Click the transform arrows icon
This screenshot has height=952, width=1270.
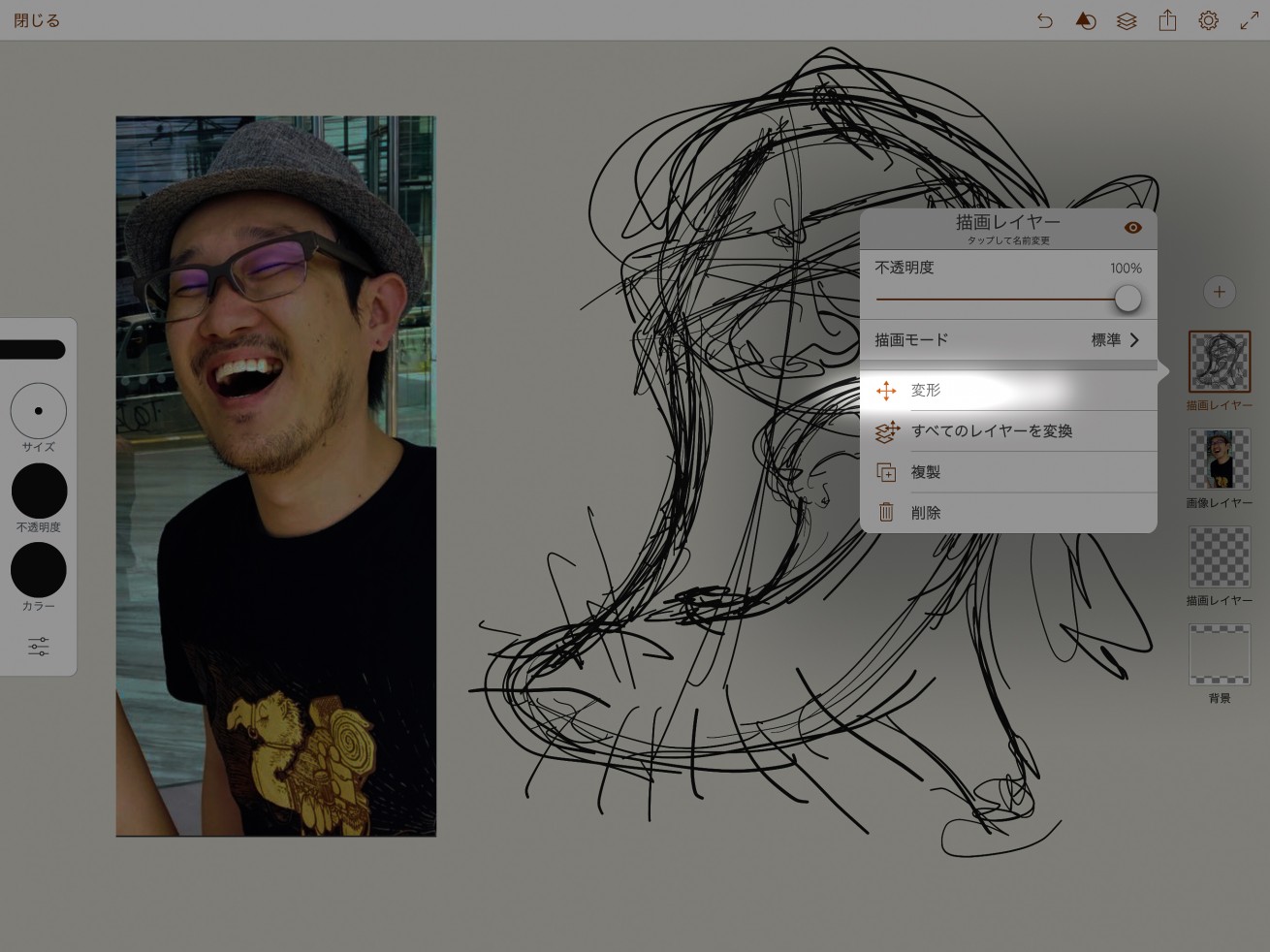pyautogui.click(x=886, y=391)
